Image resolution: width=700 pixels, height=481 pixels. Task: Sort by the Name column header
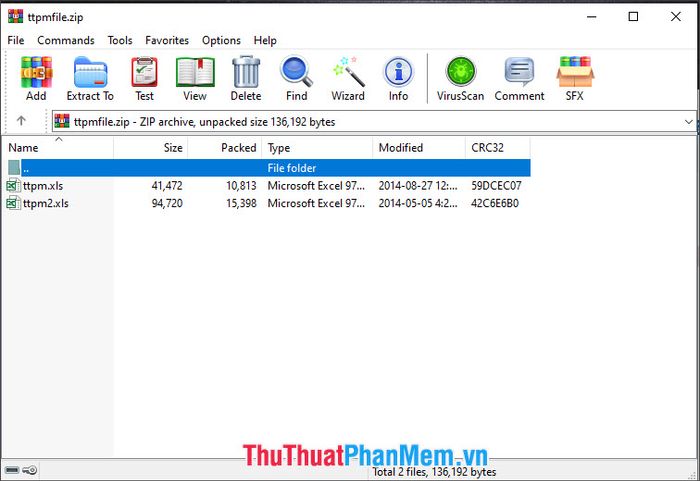coord(58,147)
